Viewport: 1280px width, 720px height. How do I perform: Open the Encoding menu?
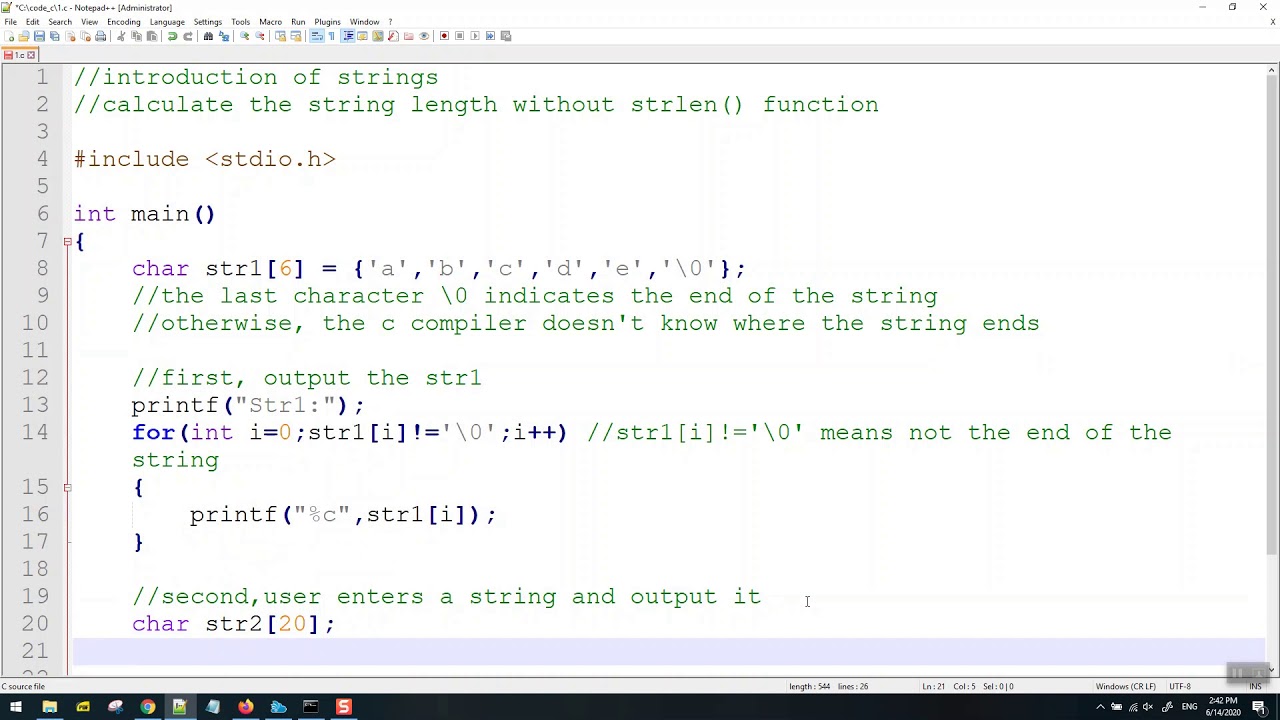tap(124, 22)
